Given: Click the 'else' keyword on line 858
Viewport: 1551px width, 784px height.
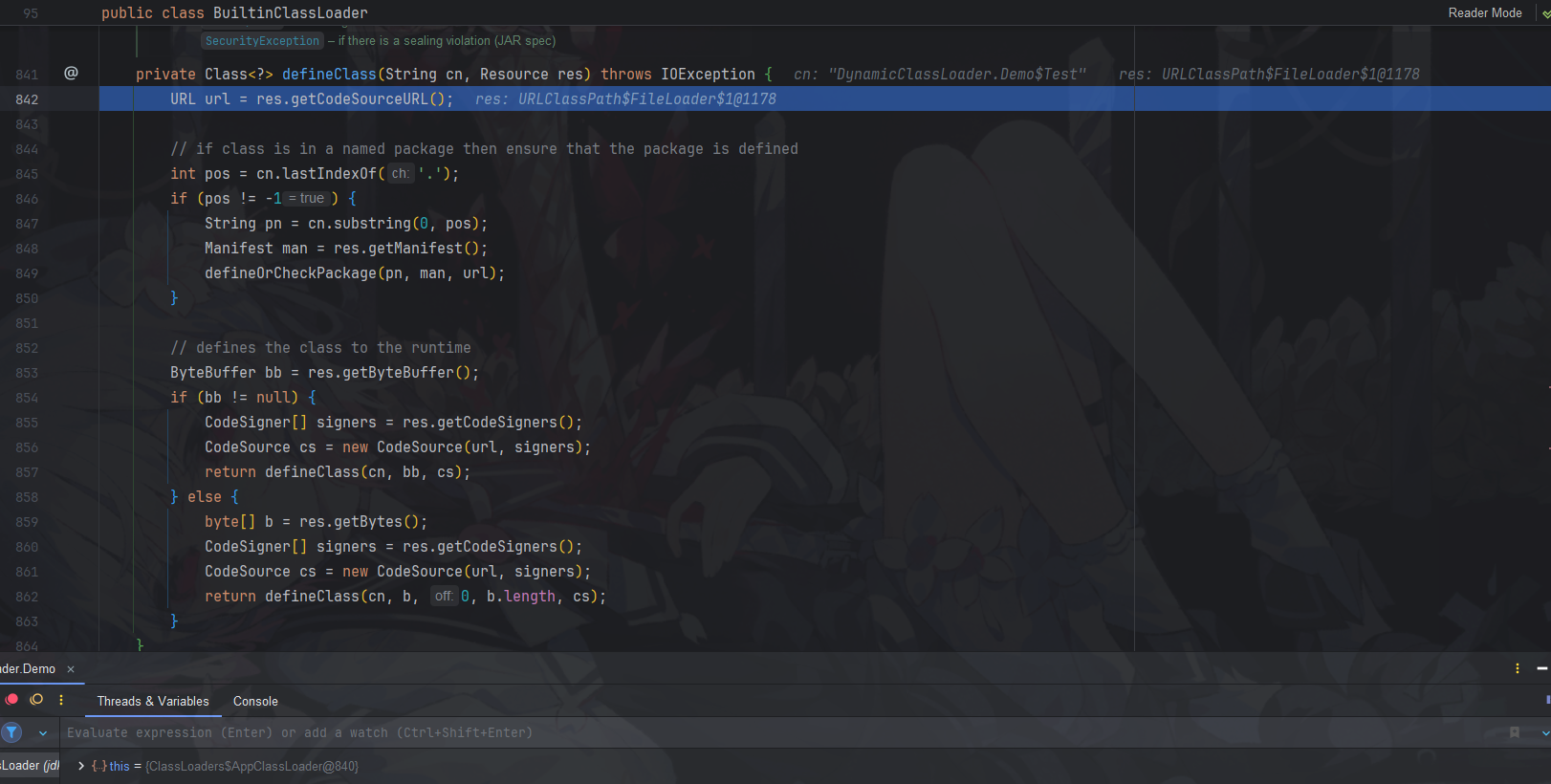Looking at the screenshot, I should point(205,496).
